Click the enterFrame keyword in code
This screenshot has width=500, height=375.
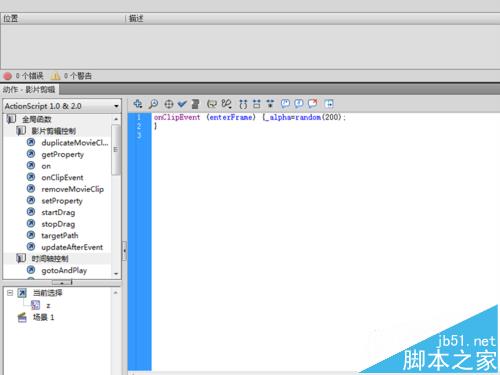231,117
